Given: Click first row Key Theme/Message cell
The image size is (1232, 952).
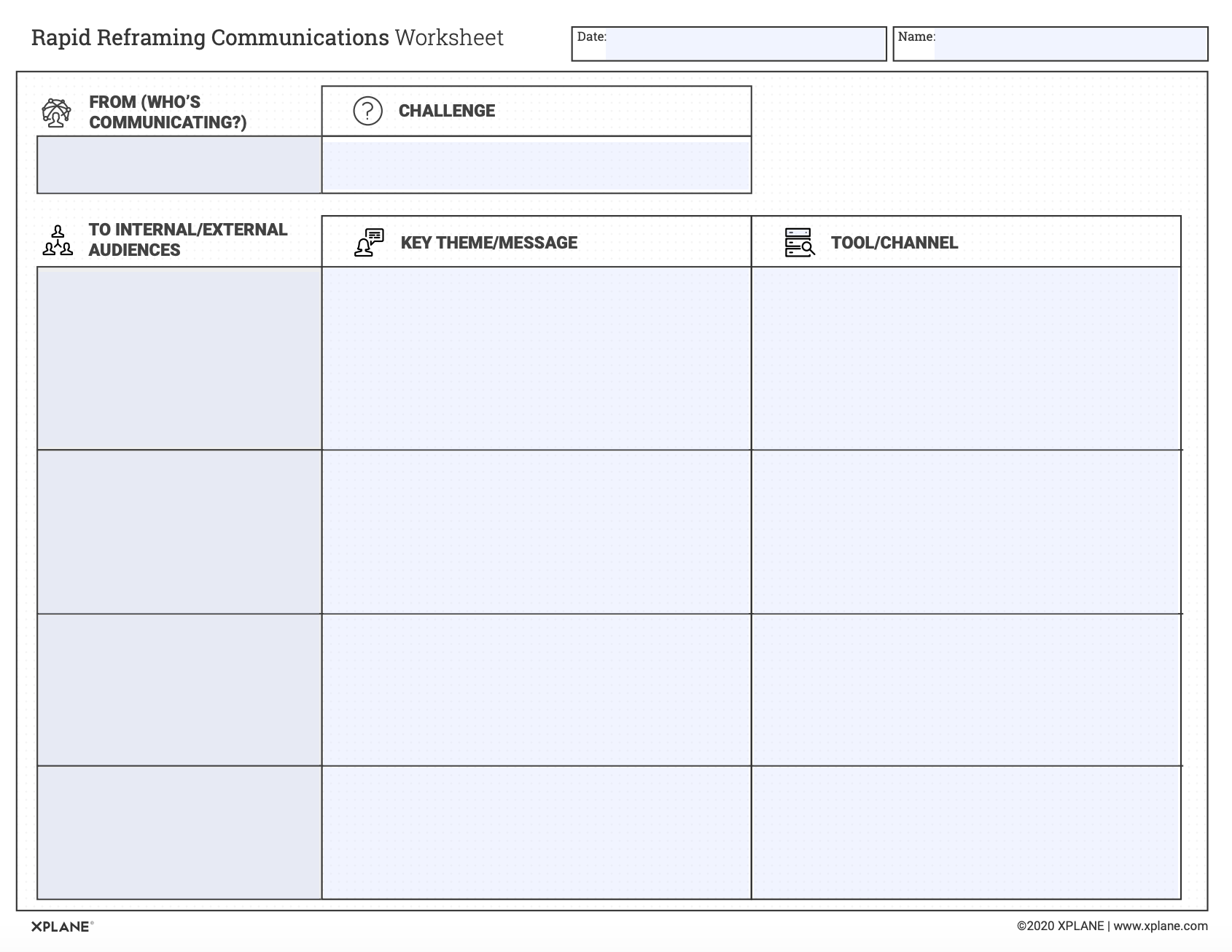Looking at the screenshot, I should click(x=536, y=358).
